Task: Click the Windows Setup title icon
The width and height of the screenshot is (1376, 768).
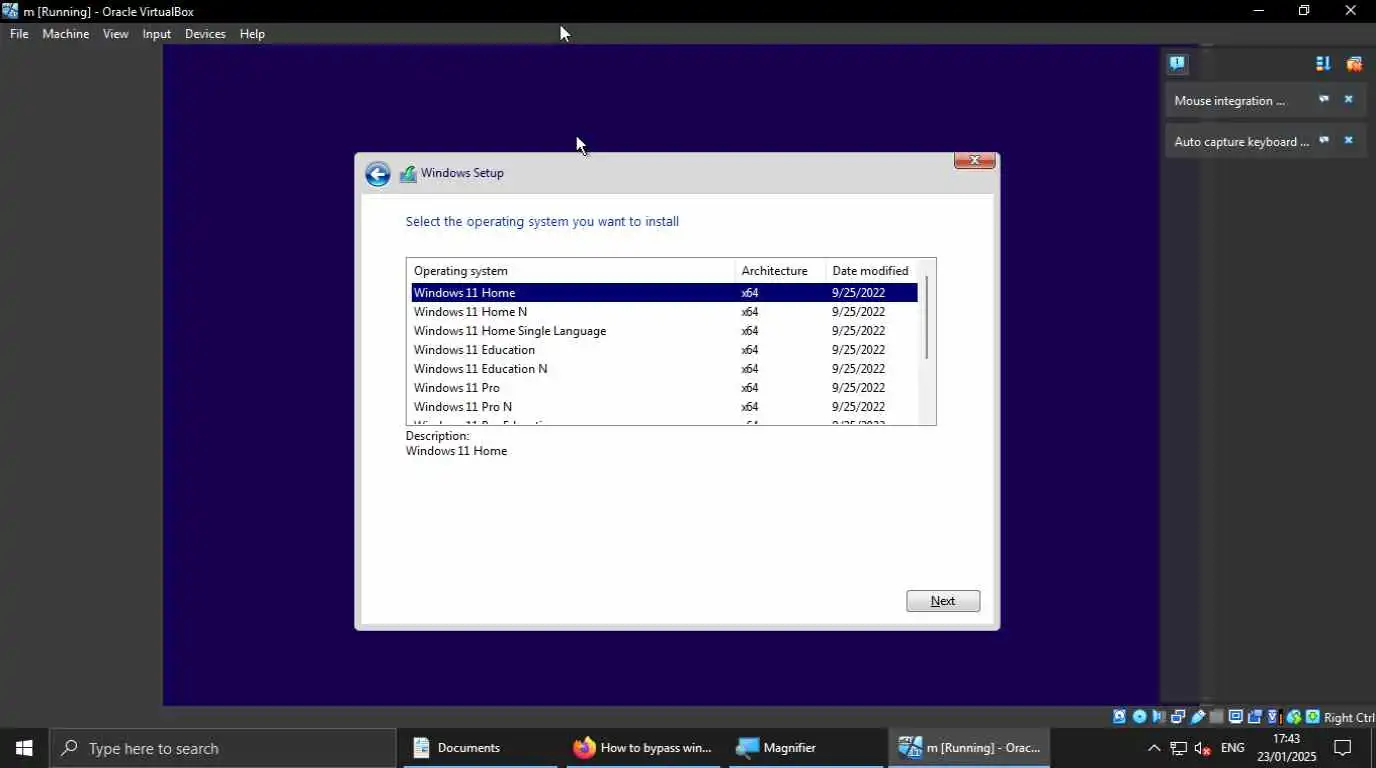Action: 408,173
